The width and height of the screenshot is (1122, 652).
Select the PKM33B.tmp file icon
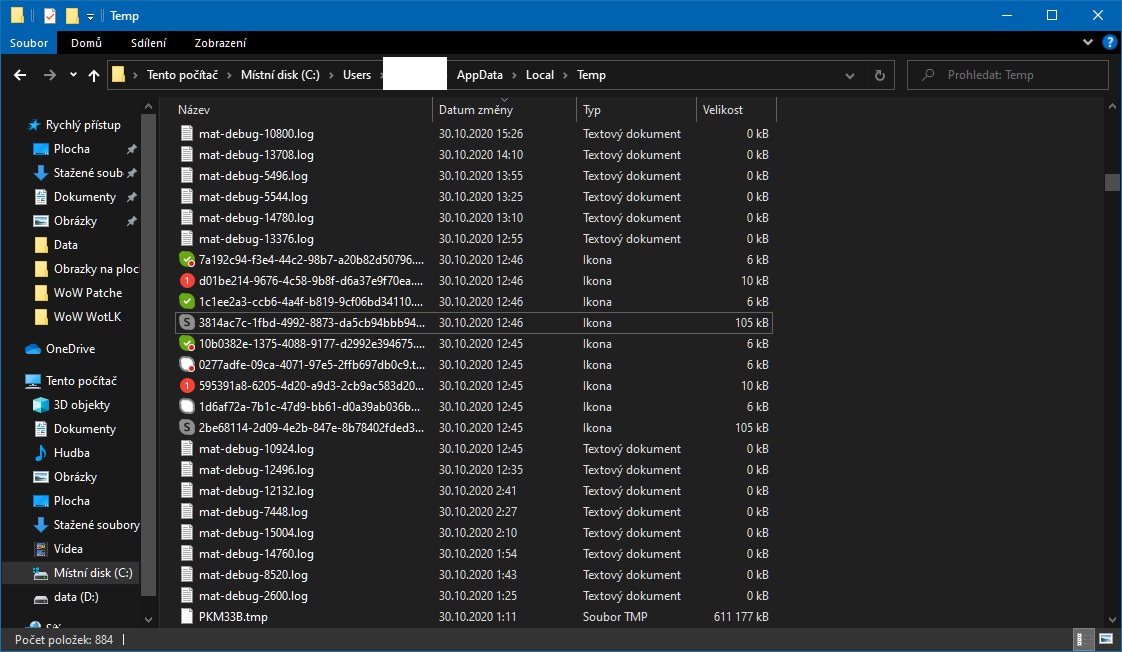[x=187, y=617]
